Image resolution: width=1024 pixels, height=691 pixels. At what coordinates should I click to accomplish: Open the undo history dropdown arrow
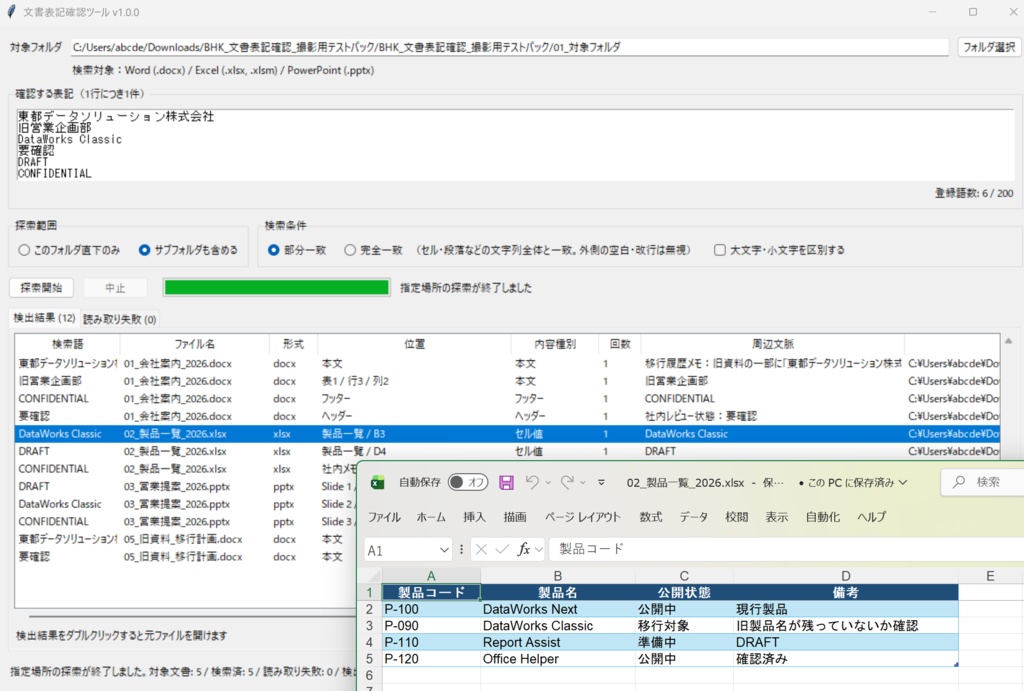tap(548, 483)
